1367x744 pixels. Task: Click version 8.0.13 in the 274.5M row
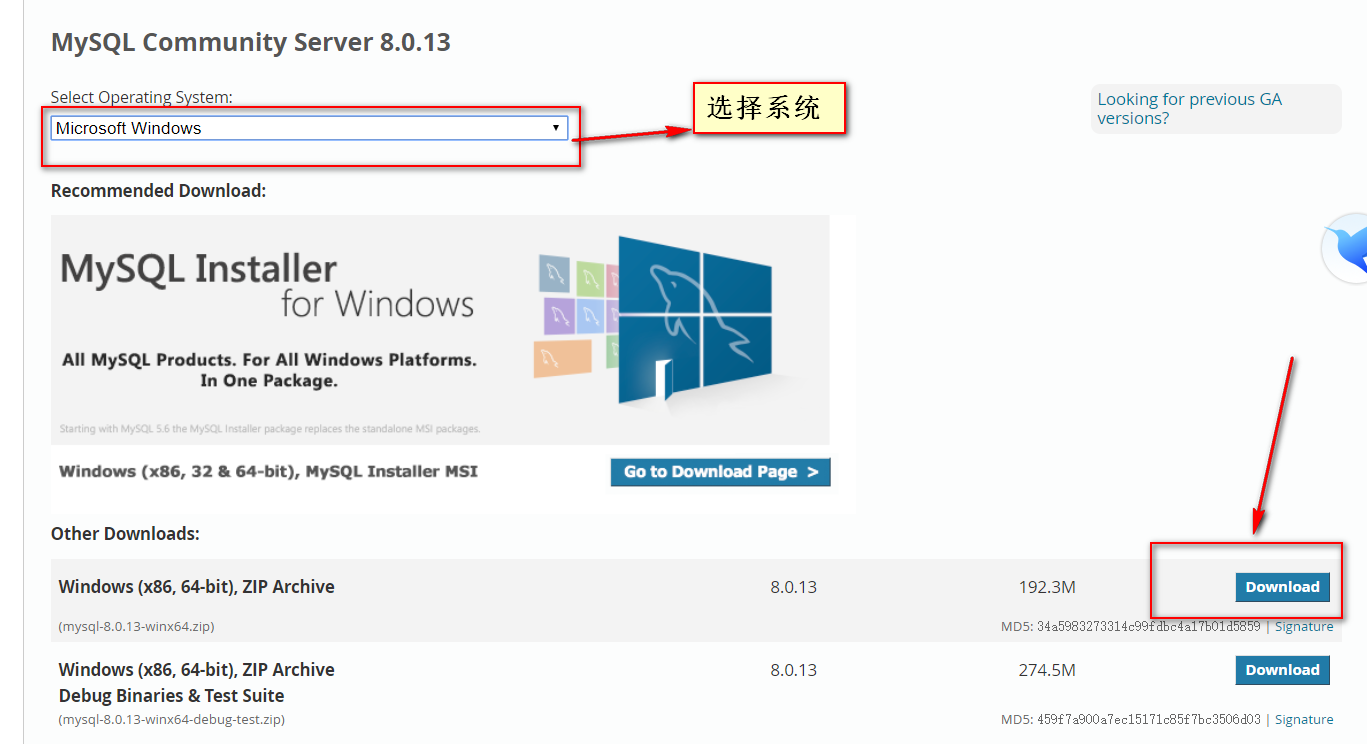[793, 670]
